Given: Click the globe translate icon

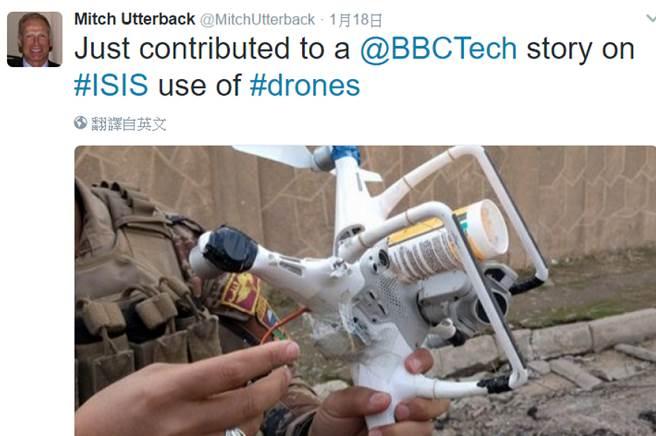Looking at the screenshot, I should coord(80,123).
